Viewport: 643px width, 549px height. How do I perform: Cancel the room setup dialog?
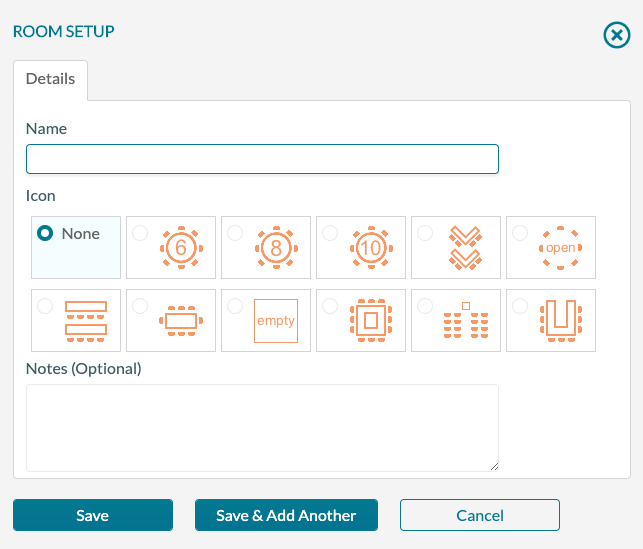tap(480, 515)
